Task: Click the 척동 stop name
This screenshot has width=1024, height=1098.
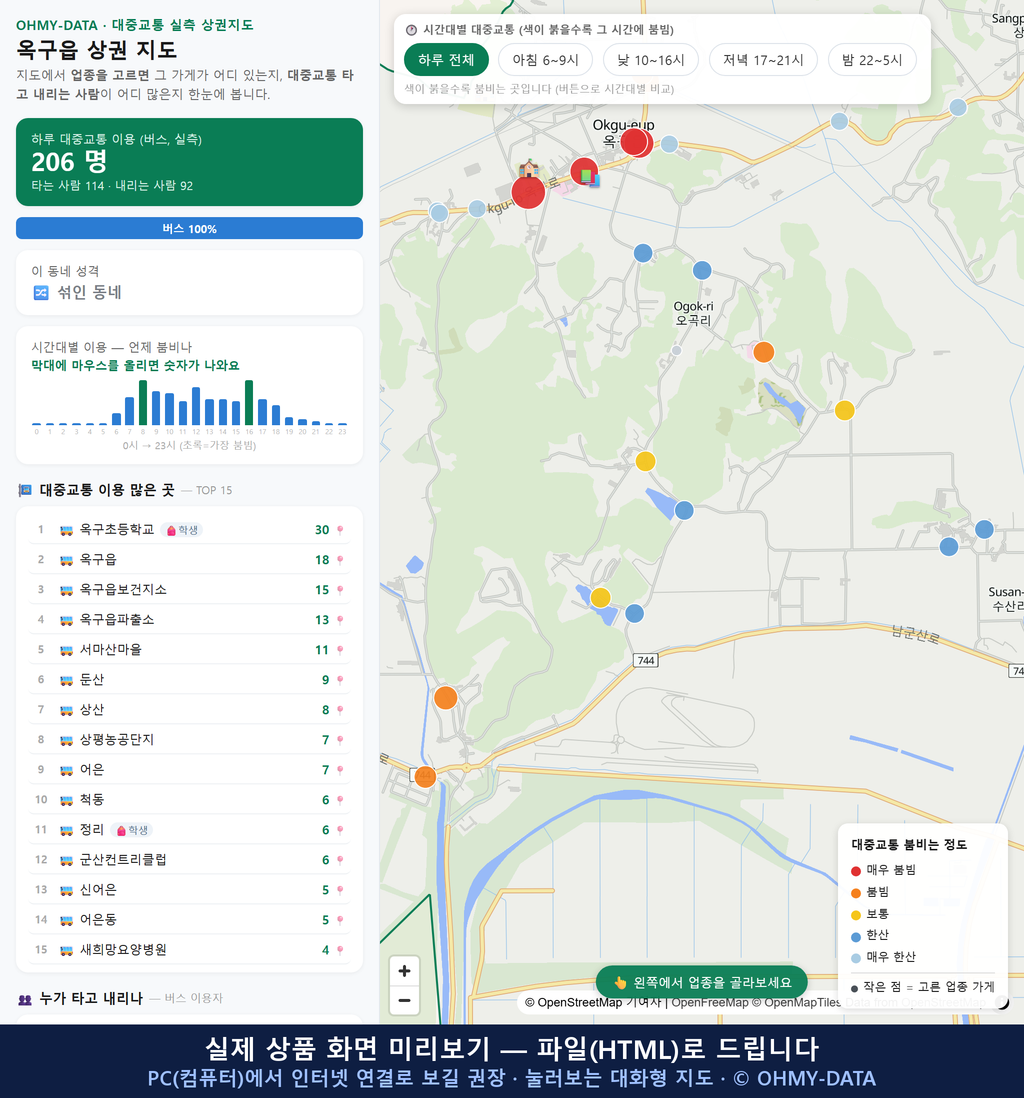Action: tap(92, 800)
